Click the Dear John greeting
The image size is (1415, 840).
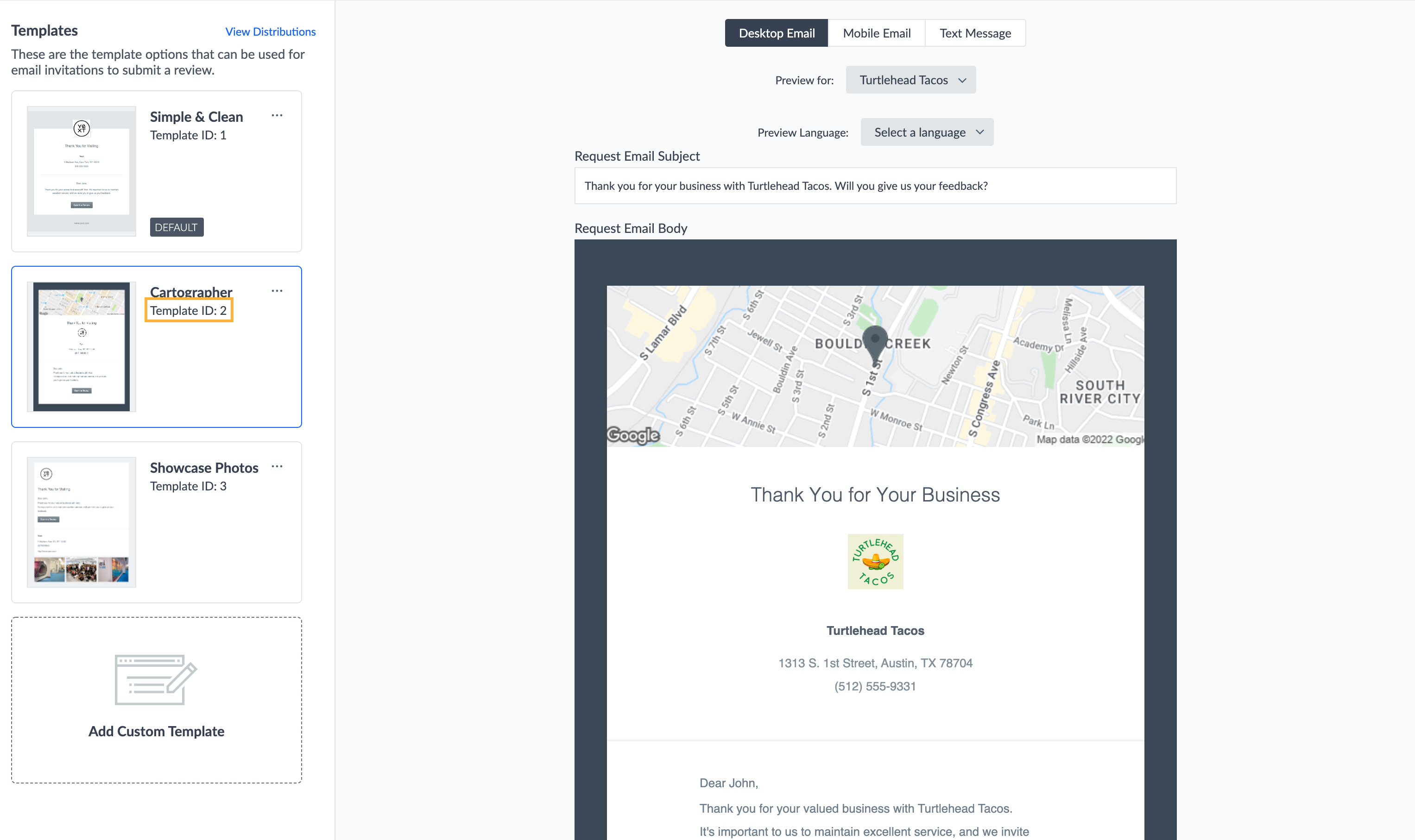click(729, 783)
